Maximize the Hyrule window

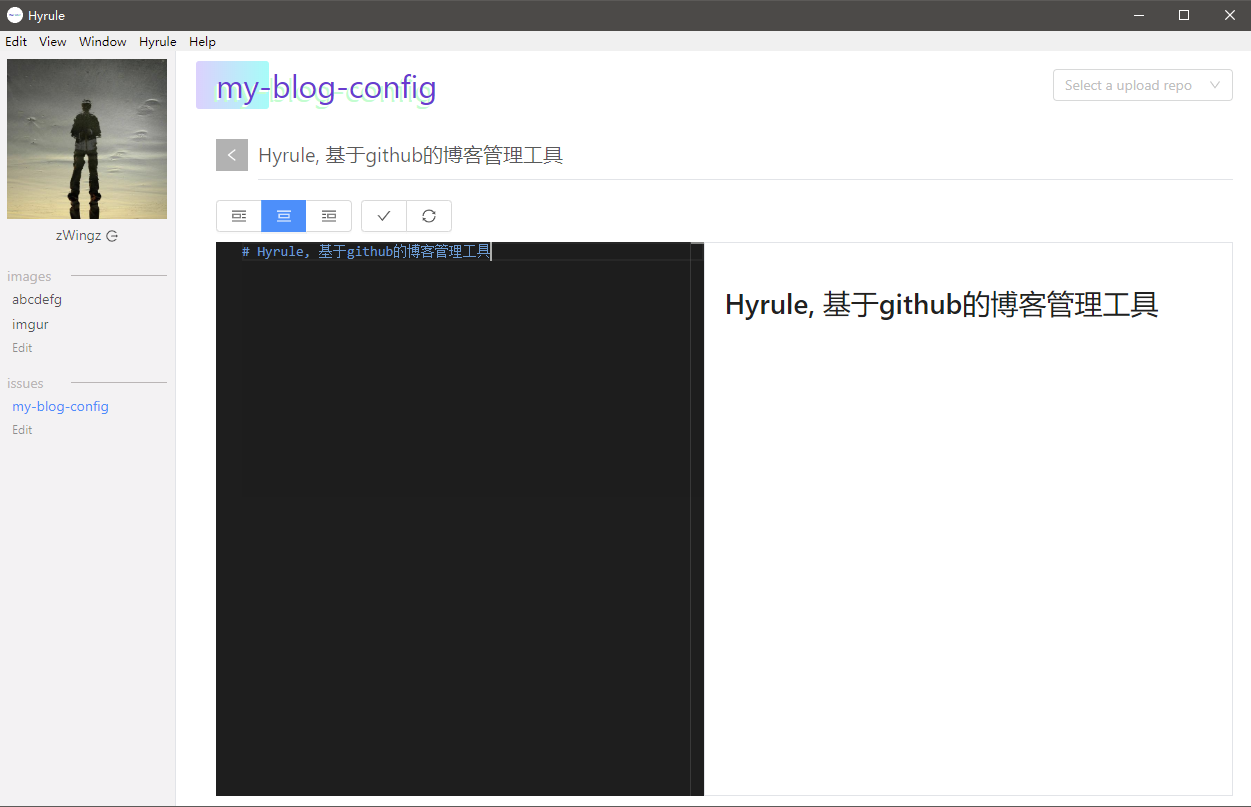pyautogui.click(x=1184, y=15)
